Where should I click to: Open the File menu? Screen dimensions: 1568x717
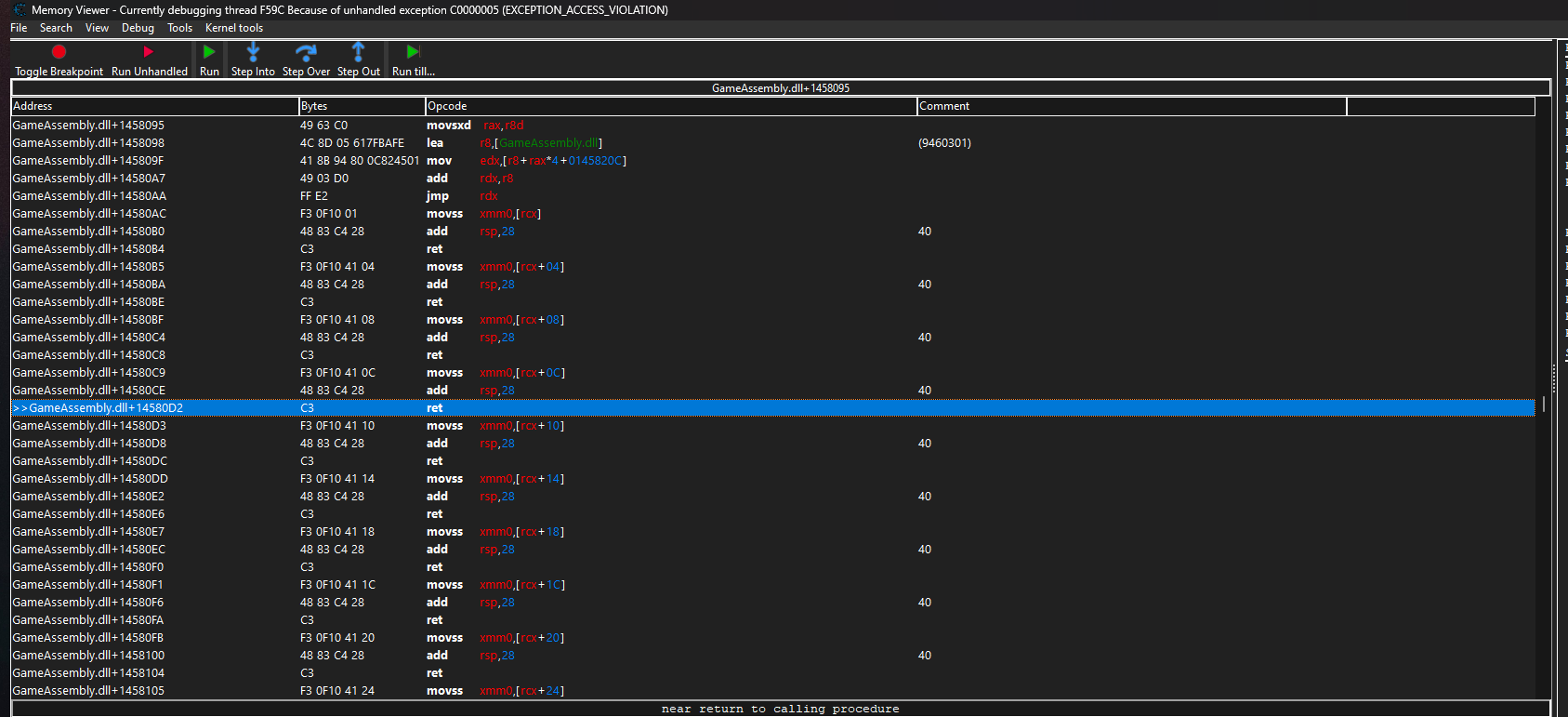pyautogui.click(x=19, y=28)
